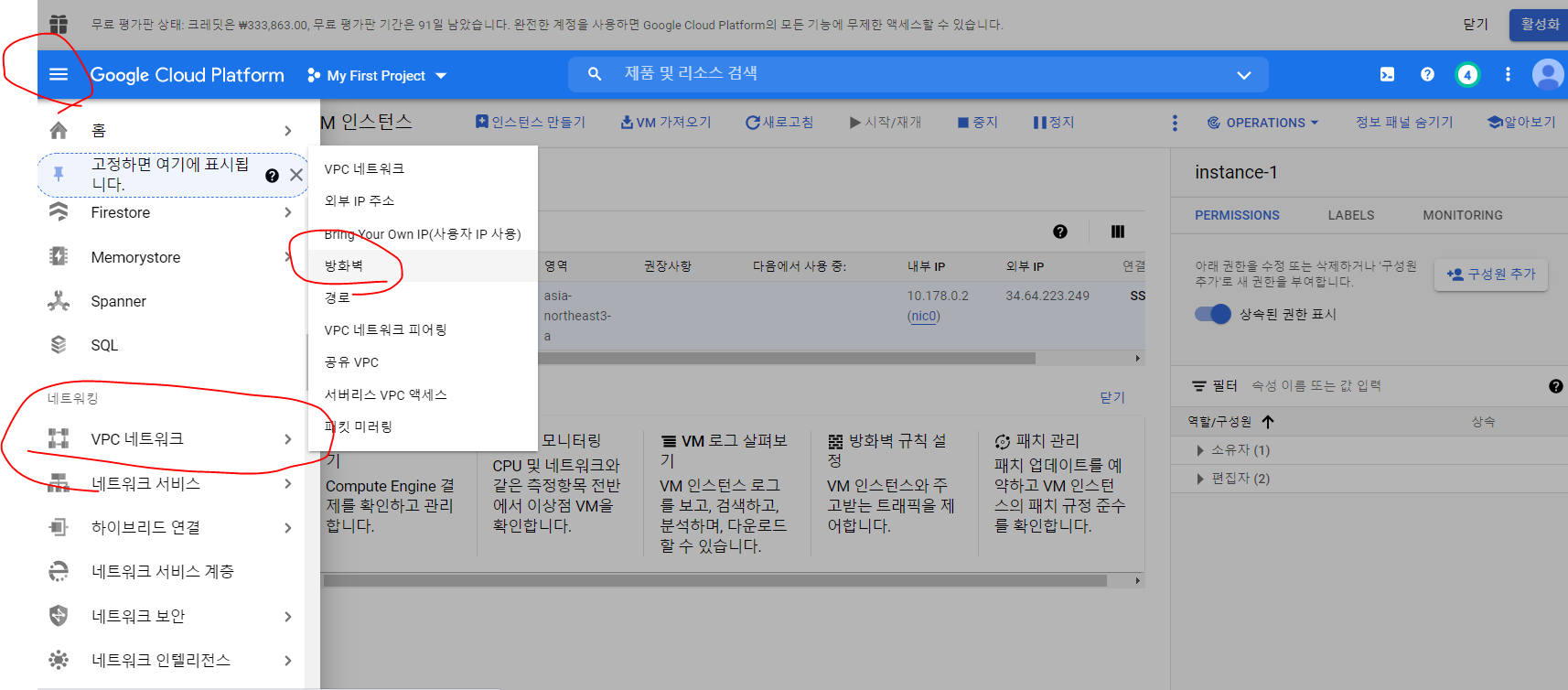The height and width of the screenshot is (690, 1568).
Task: Click help icon in pinned tip
Action: (272, 176)
